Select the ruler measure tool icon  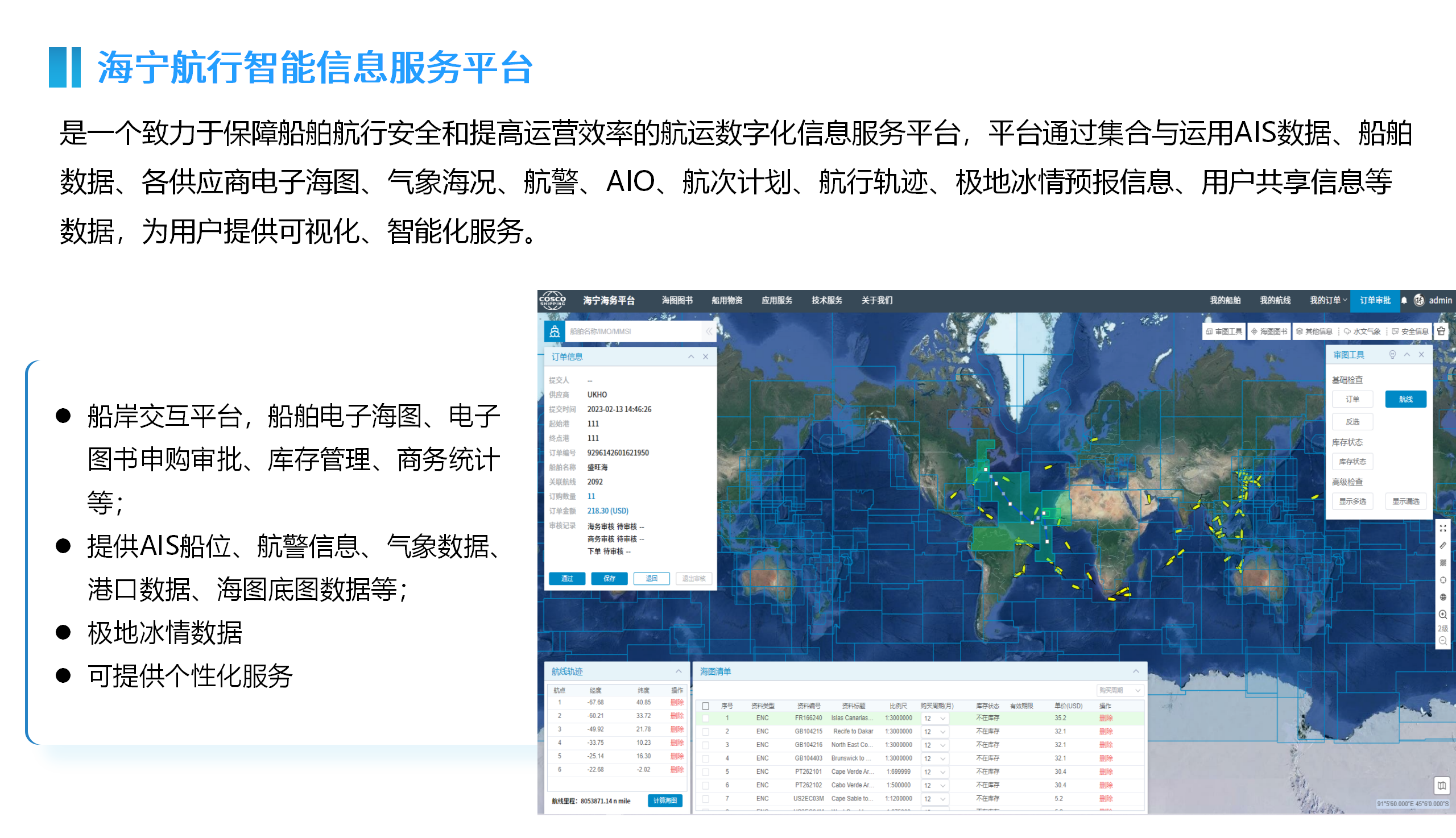(x=1442, y=545)
